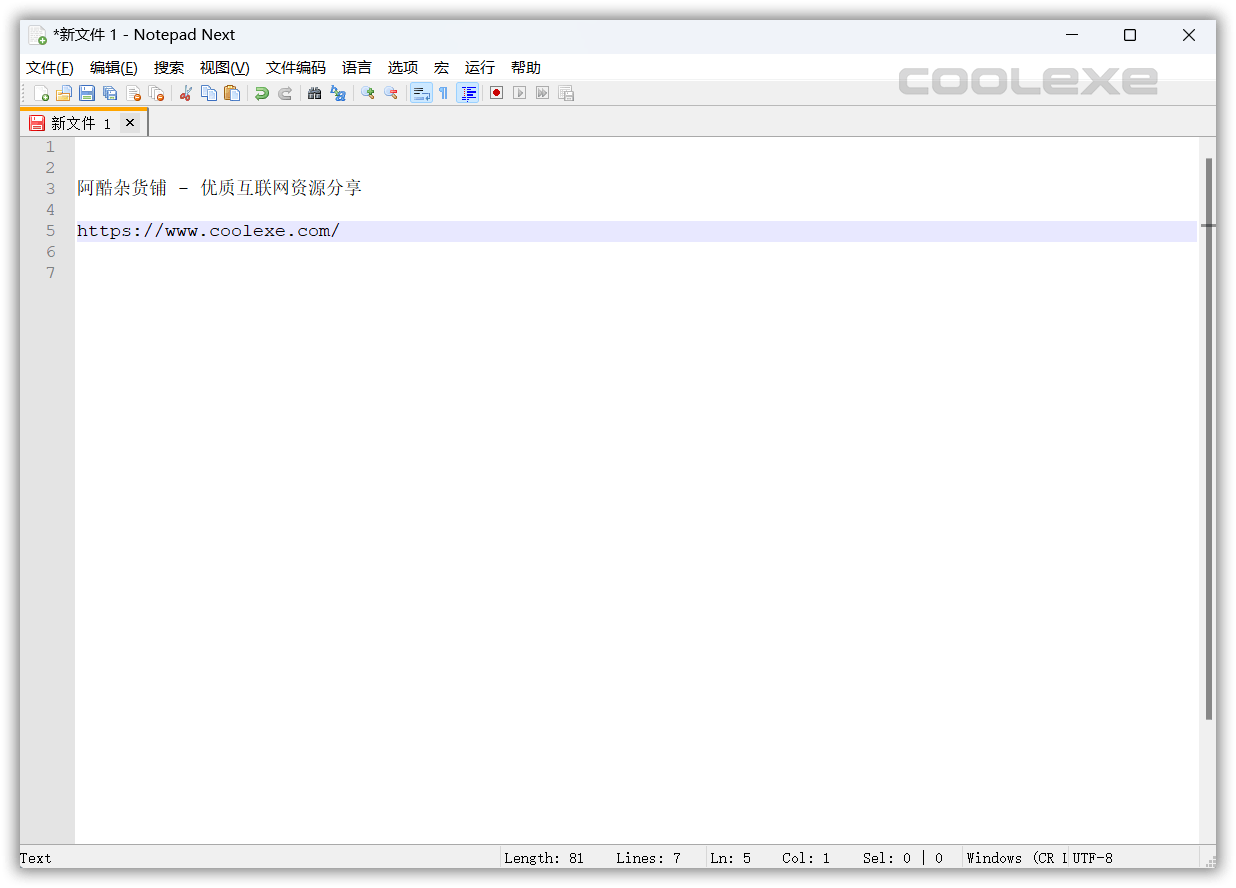Screen dimensions: 1236x888
Task: Click the https://www.coolexe.com/ link text
Action: (209, 230)
